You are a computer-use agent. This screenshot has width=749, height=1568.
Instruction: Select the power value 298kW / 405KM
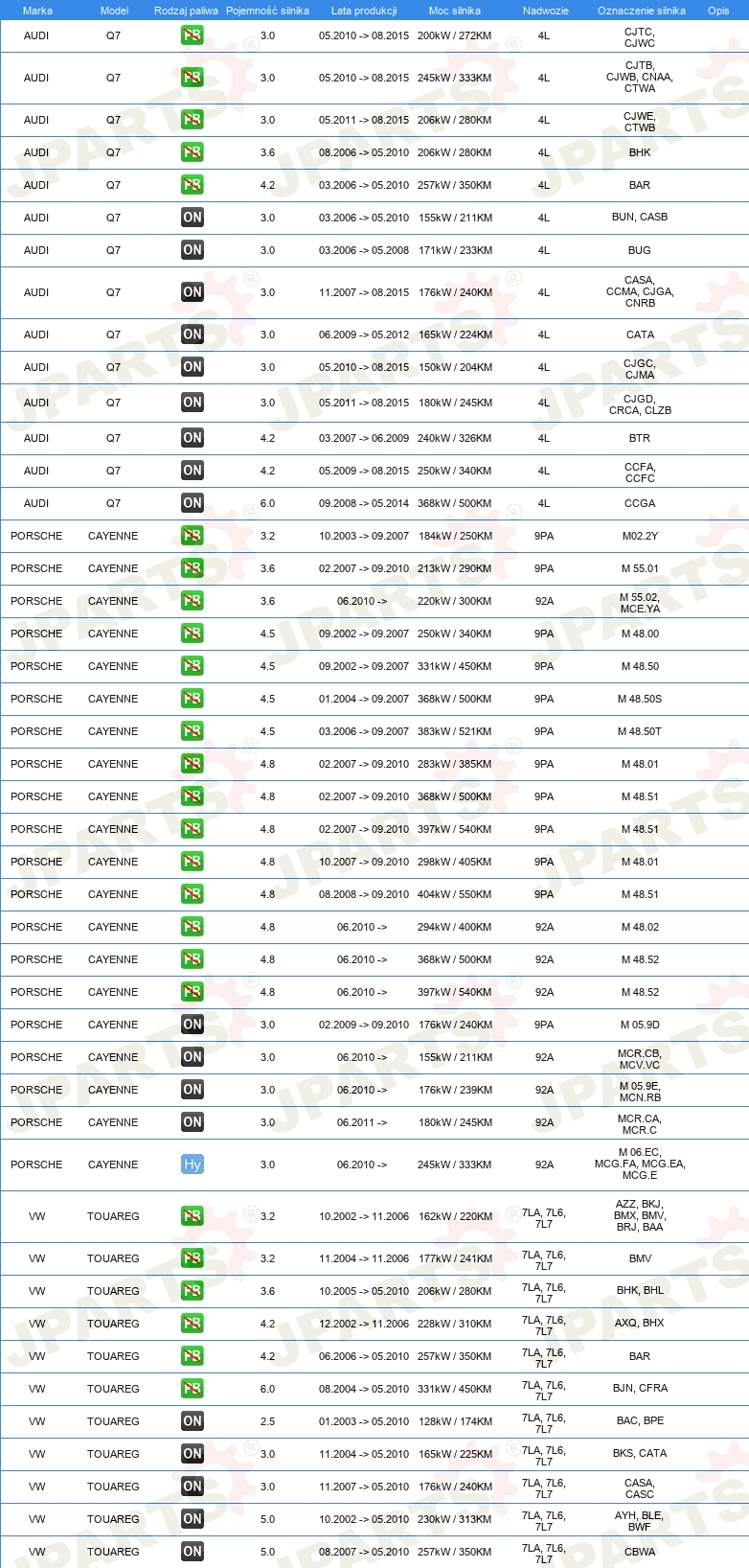455,862
